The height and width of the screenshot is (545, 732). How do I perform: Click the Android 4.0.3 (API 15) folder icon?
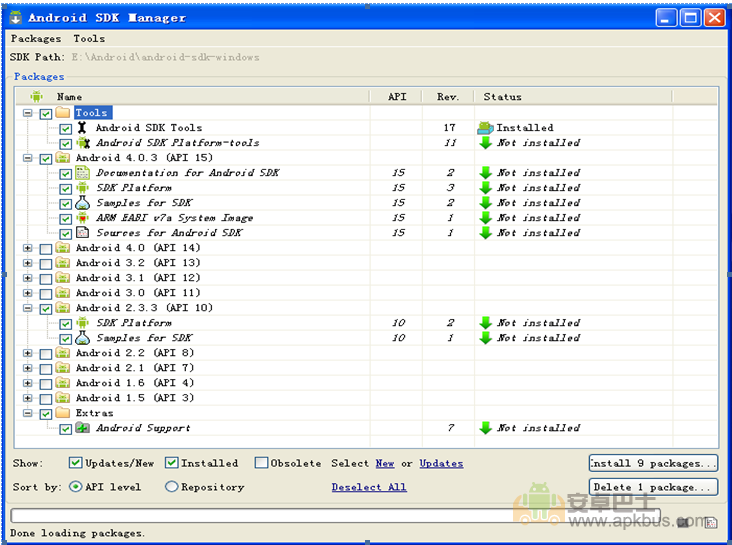click(x=63, y=157)
